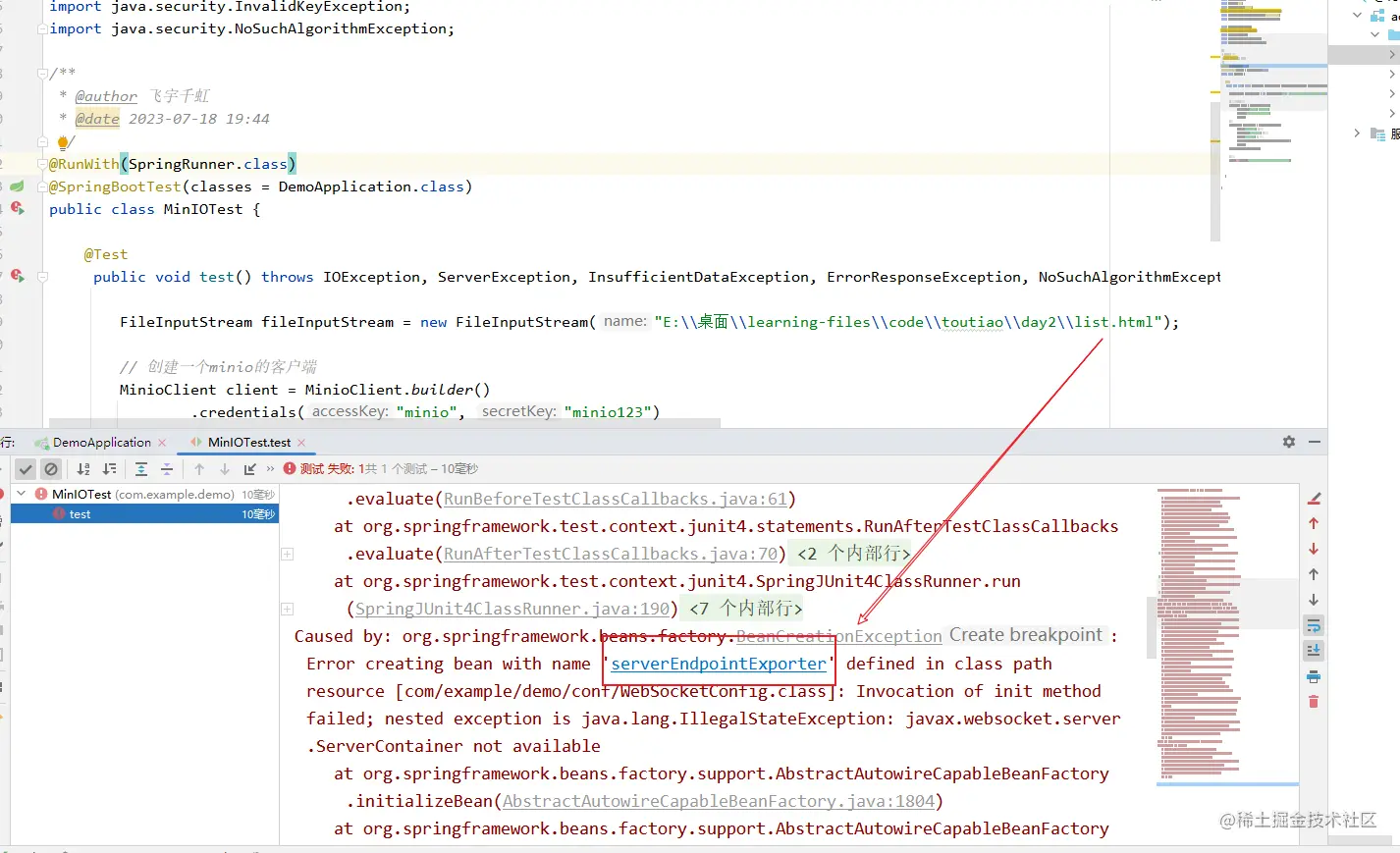The height and width of the screenshot is (853, 1400).
Task: Jump down the stack trace red arrow
Action: click(1314, 549)
